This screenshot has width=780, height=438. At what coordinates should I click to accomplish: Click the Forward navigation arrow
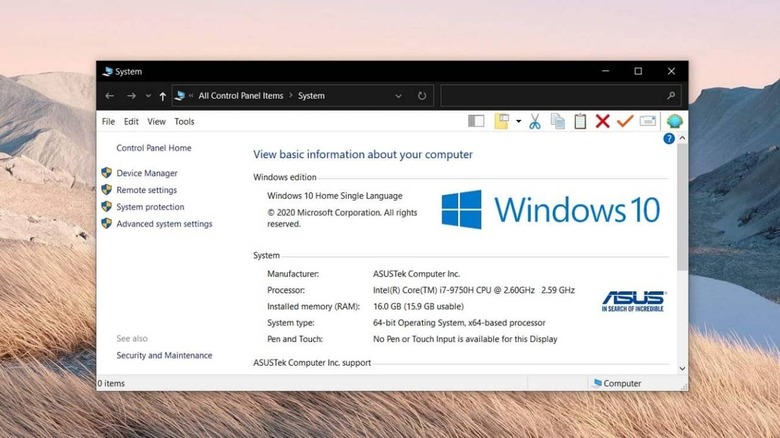131,96
